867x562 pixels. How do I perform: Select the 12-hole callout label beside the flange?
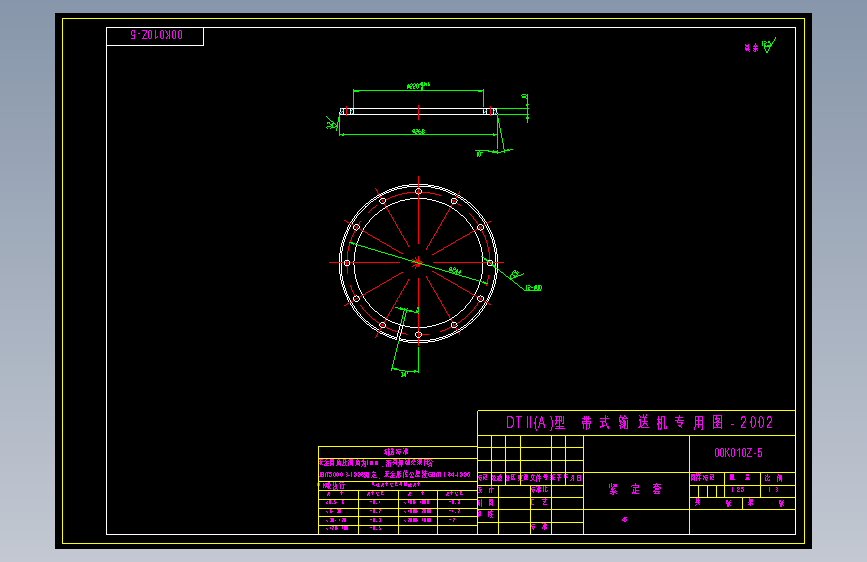534,288
